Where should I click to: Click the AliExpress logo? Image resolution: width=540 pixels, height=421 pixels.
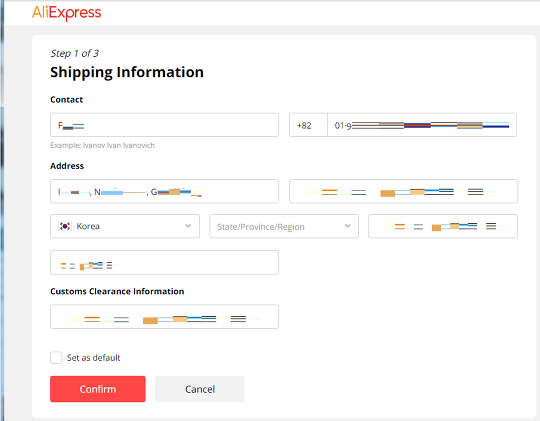click(x=66, y=13)
